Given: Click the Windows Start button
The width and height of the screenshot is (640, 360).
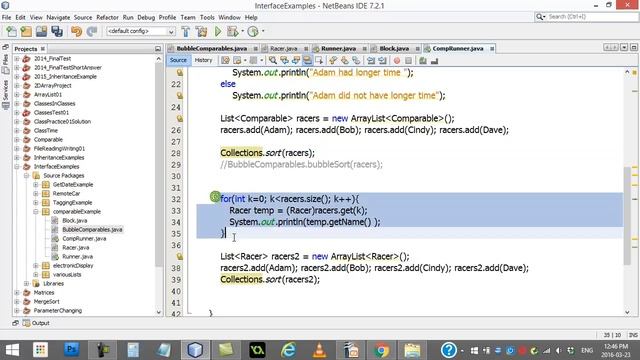Looking at the screenshot, I should 12,350.
